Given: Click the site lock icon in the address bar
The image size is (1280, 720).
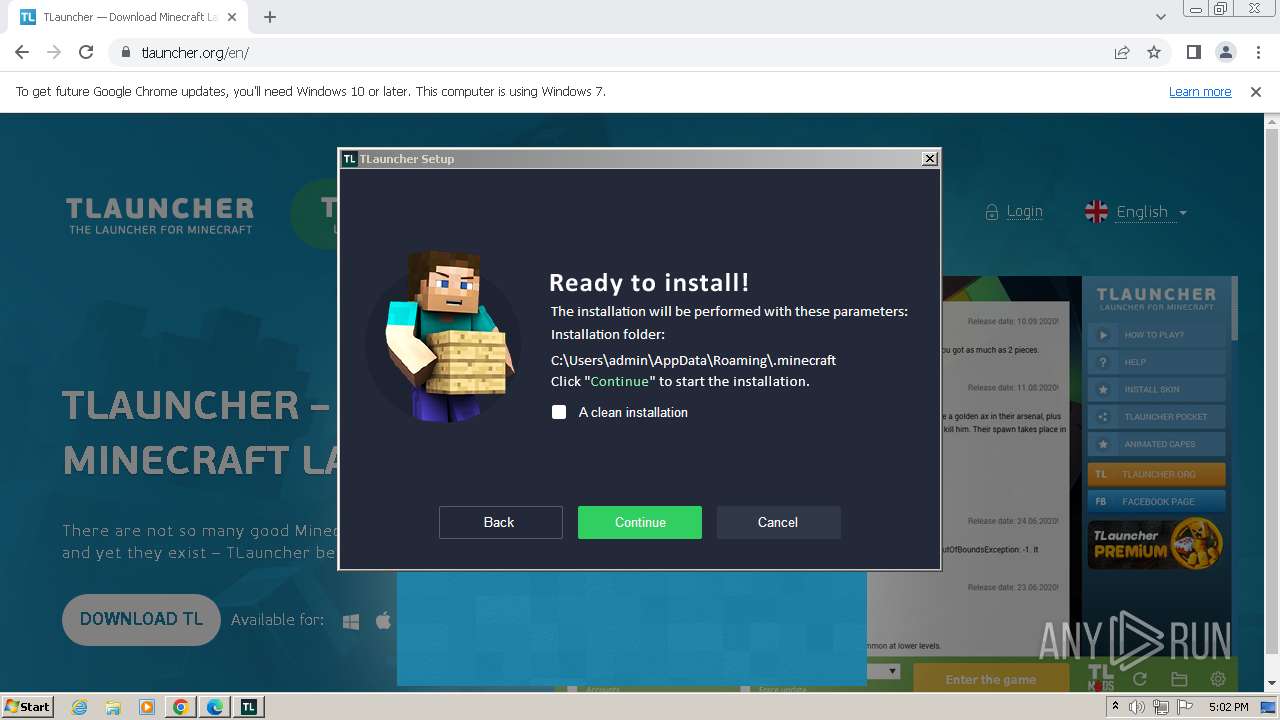Looking at the screenshot, I should click(x=125, y=52).
